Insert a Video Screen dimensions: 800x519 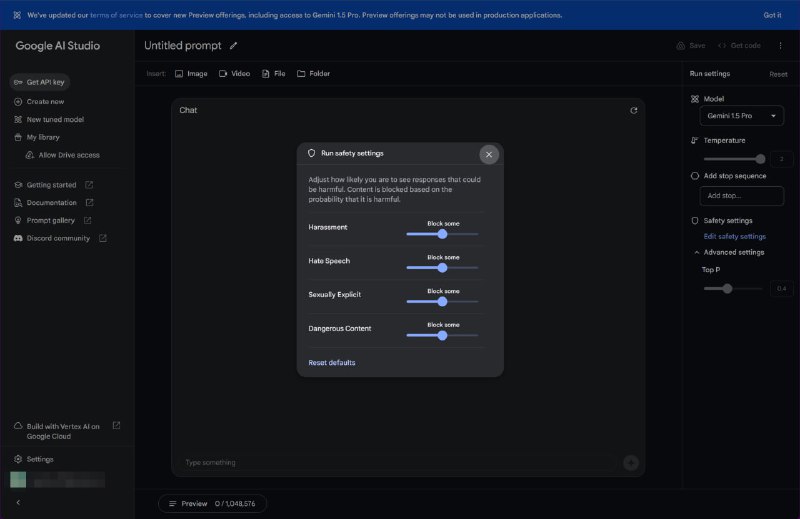tap(235, 74)
